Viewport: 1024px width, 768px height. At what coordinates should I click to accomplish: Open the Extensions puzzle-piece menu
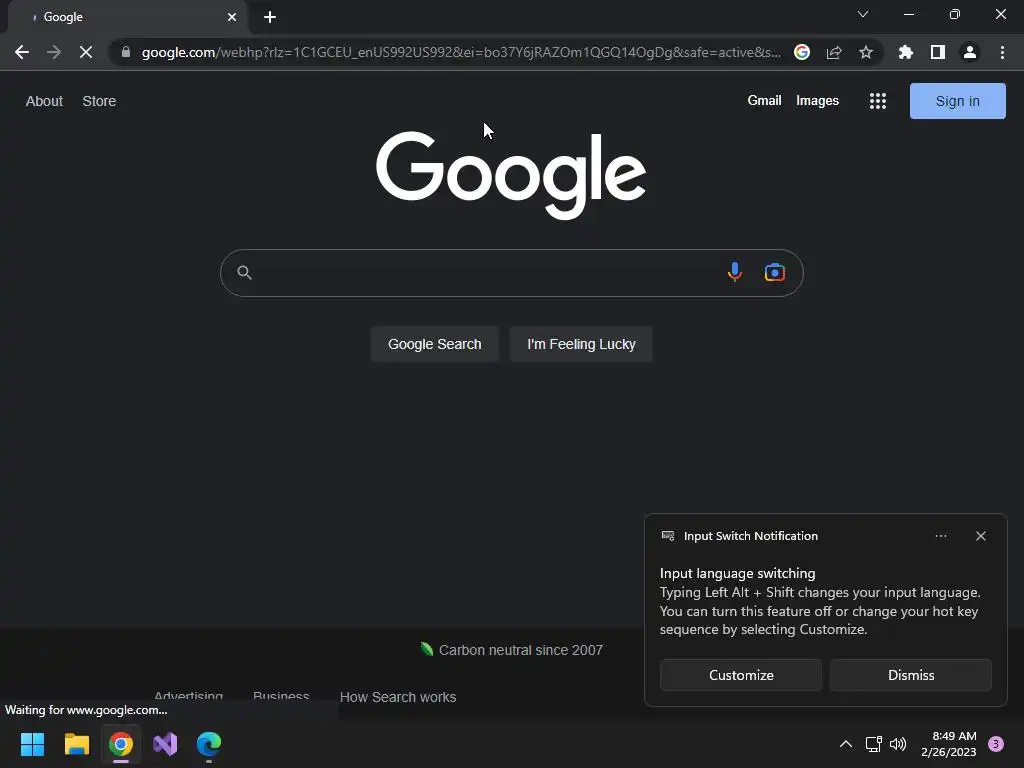coord(906,52)
